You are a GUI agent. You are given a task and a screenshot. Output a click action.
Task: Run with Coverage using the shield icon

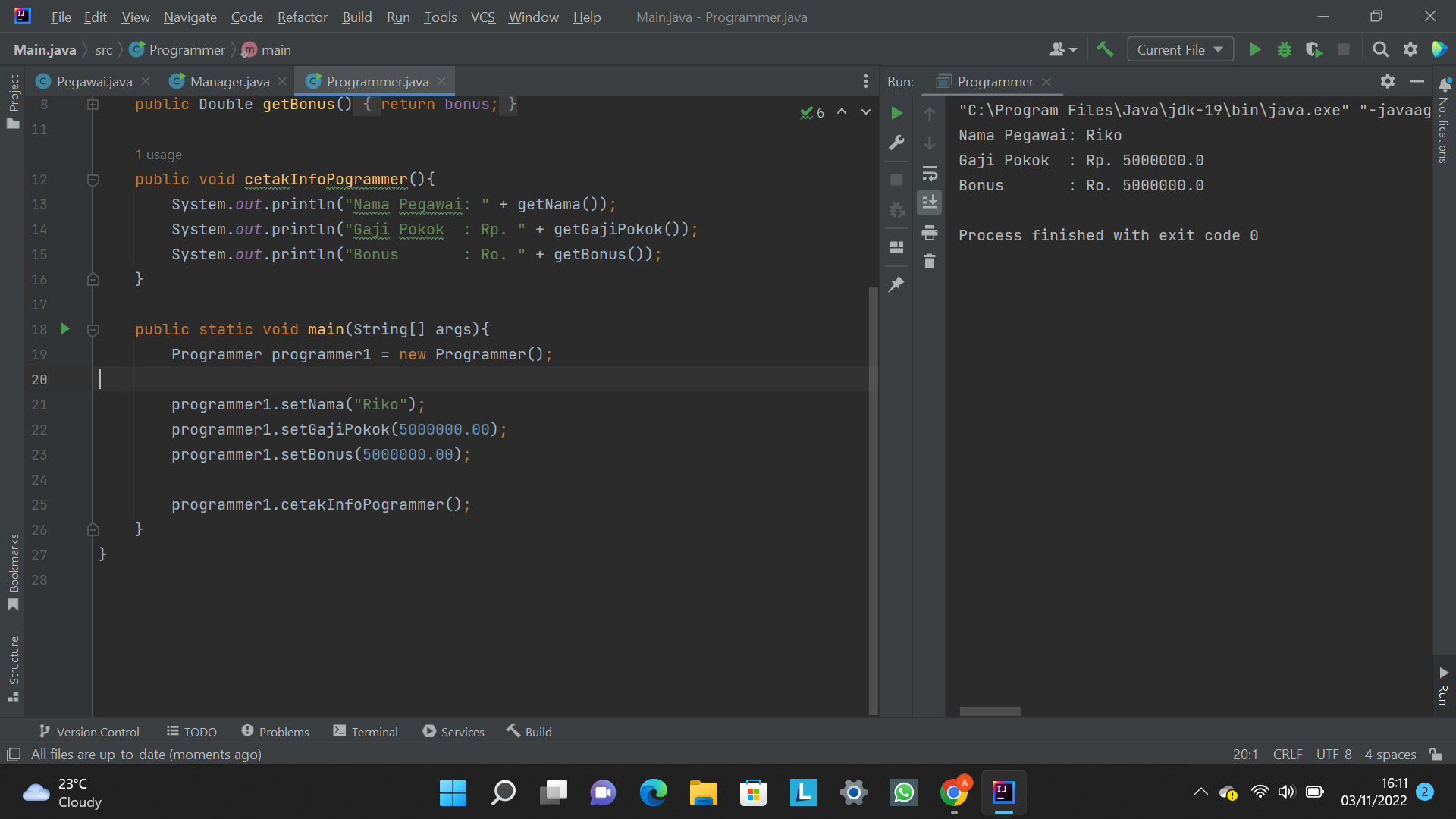click(x=1314, y=49)
